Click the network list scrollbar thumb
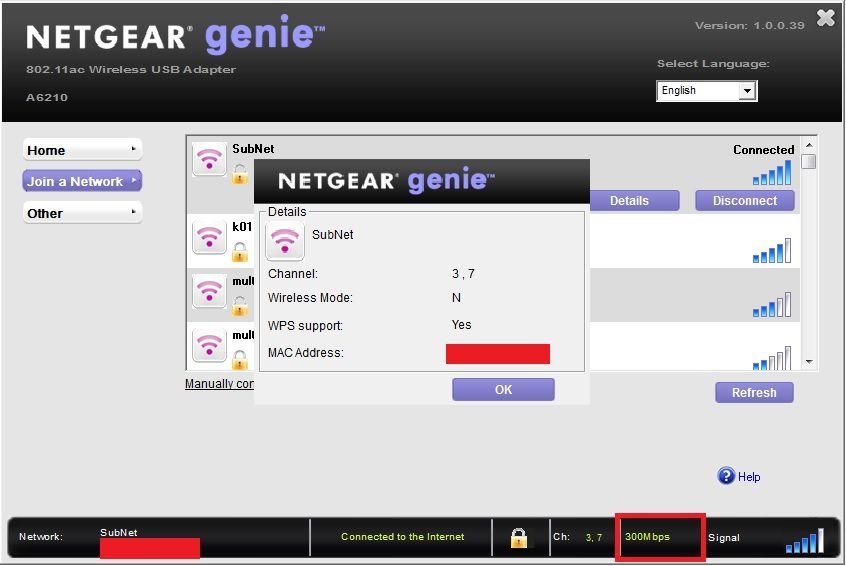 pos(809,161)
